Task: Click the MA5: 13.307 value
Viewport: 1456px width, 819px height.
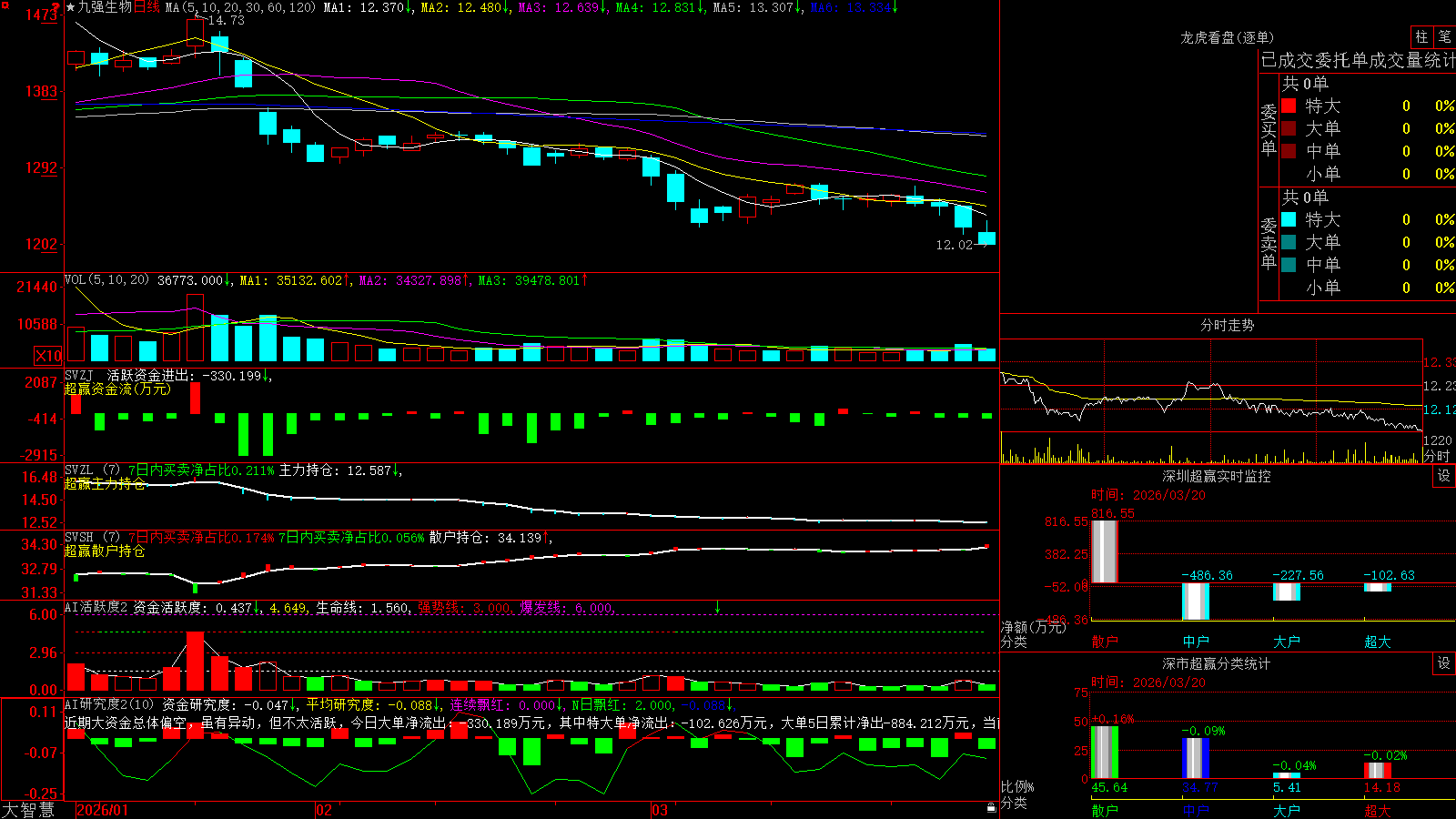Action: [x=753, y=7]
